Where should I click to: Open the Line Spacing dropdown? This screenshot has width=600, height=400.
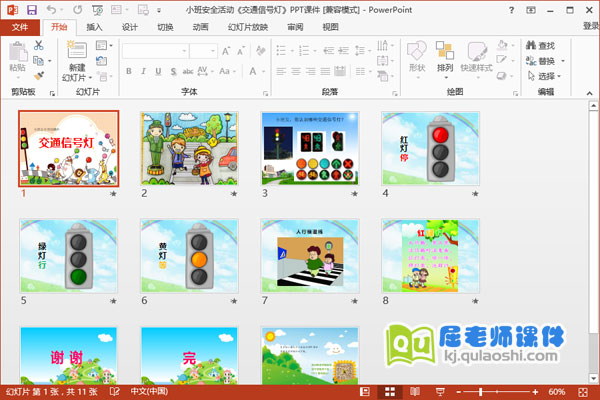click(x=363, y=51)
